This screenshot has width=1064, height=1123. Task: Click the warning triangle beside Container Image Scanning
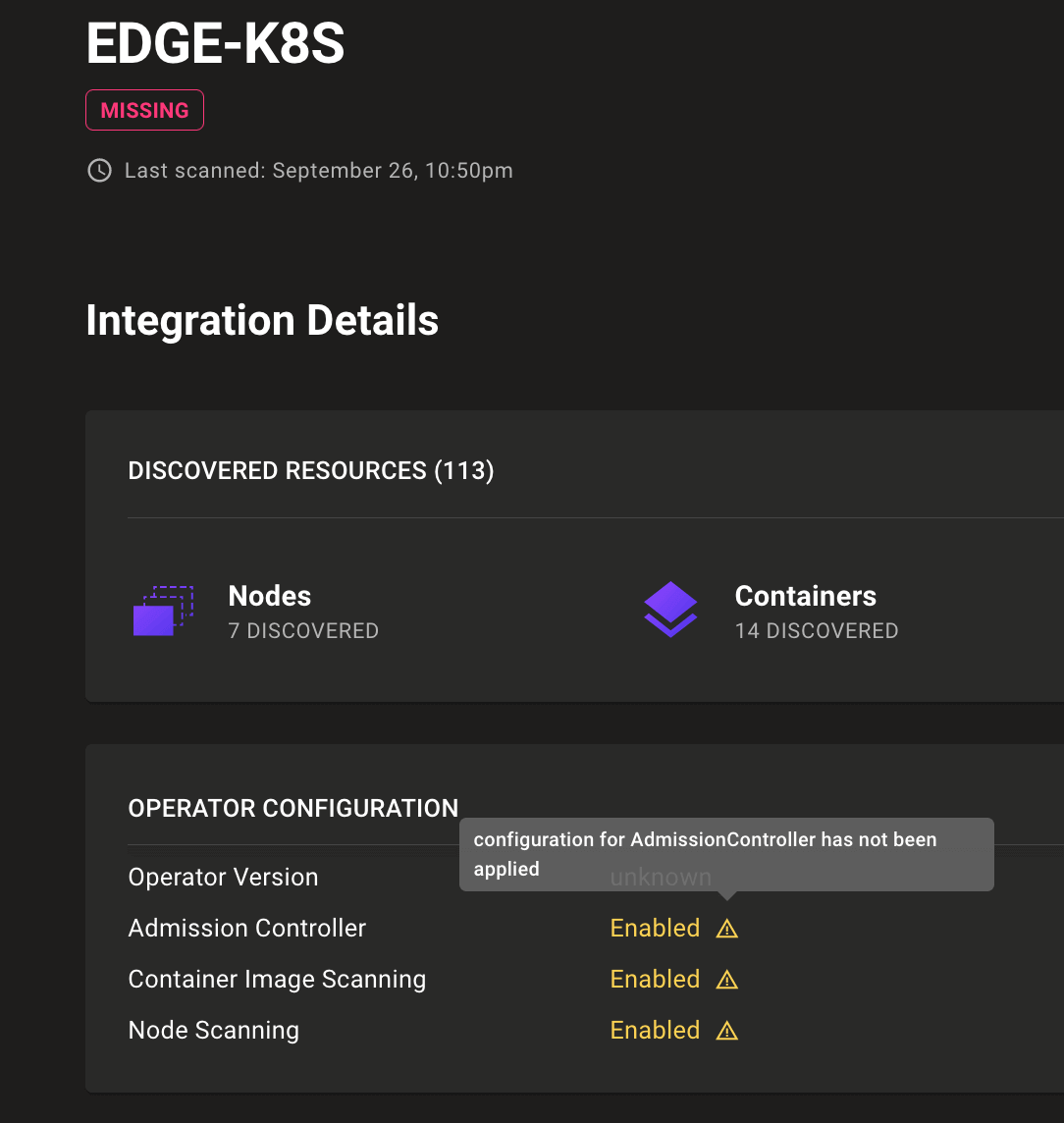coord(726,979)
